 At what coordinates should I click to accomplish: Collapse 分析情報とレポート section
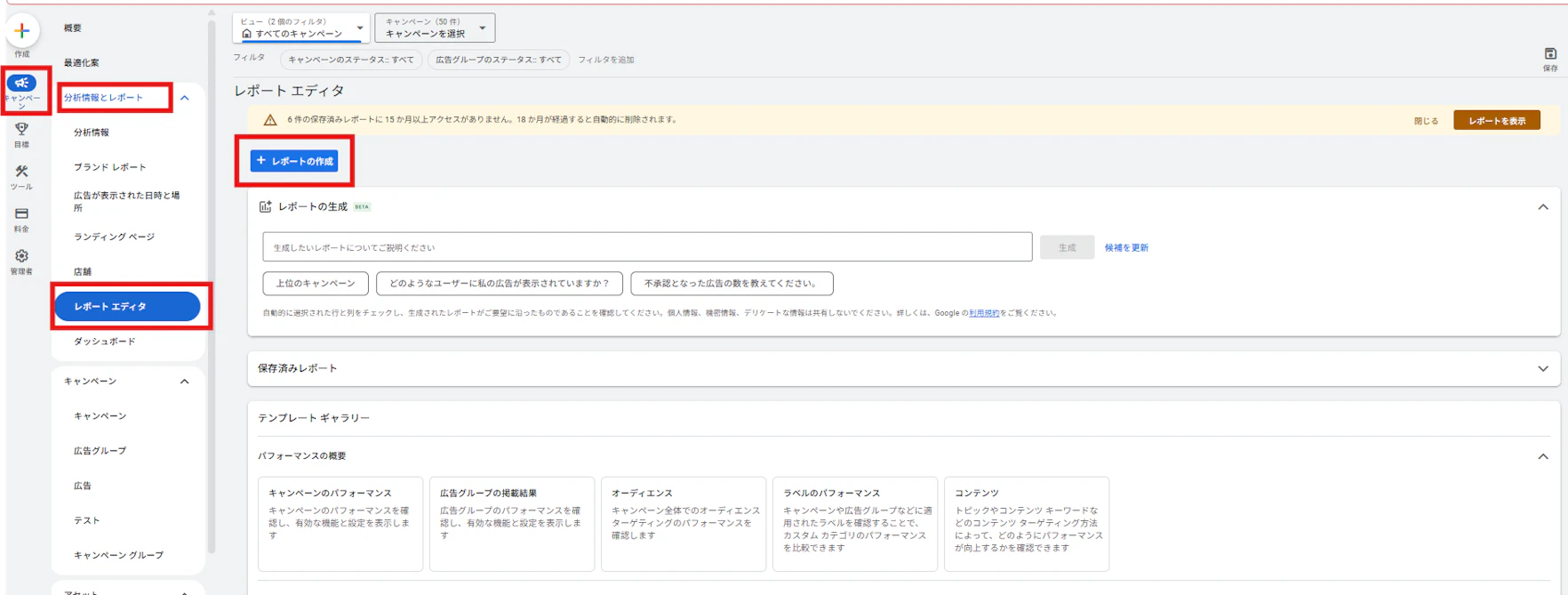point(185,98)
